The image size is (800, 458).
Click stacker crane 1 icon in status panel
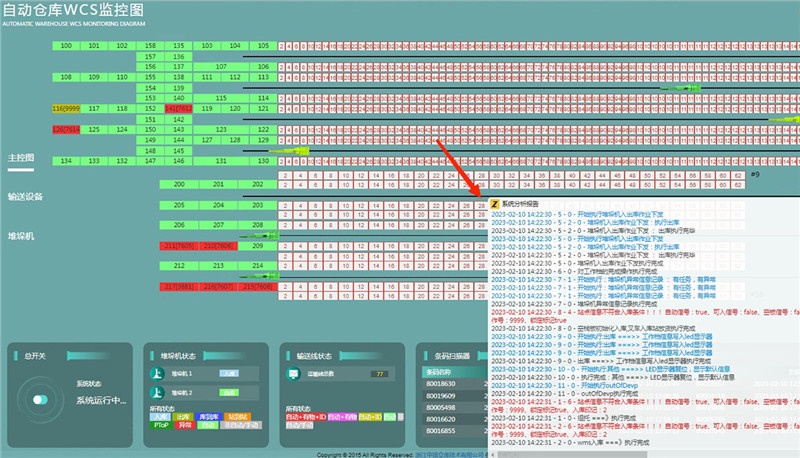point(158,373)
